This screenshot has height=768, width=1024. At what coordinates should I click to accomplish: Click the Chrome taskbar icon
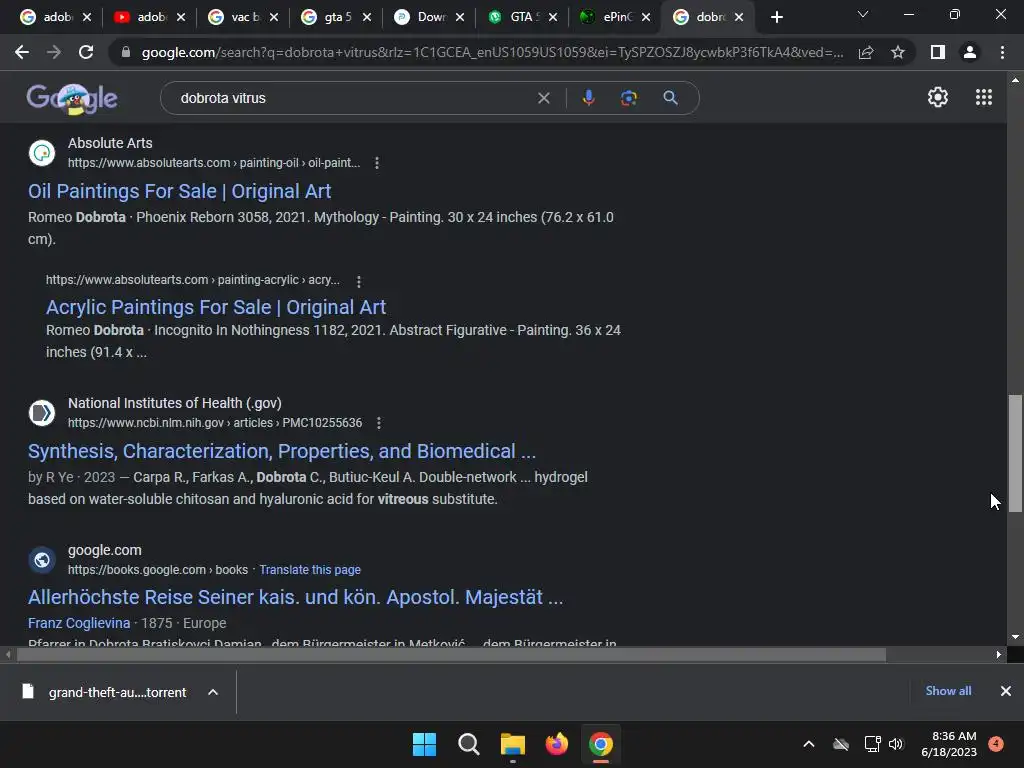click(601, 744)
